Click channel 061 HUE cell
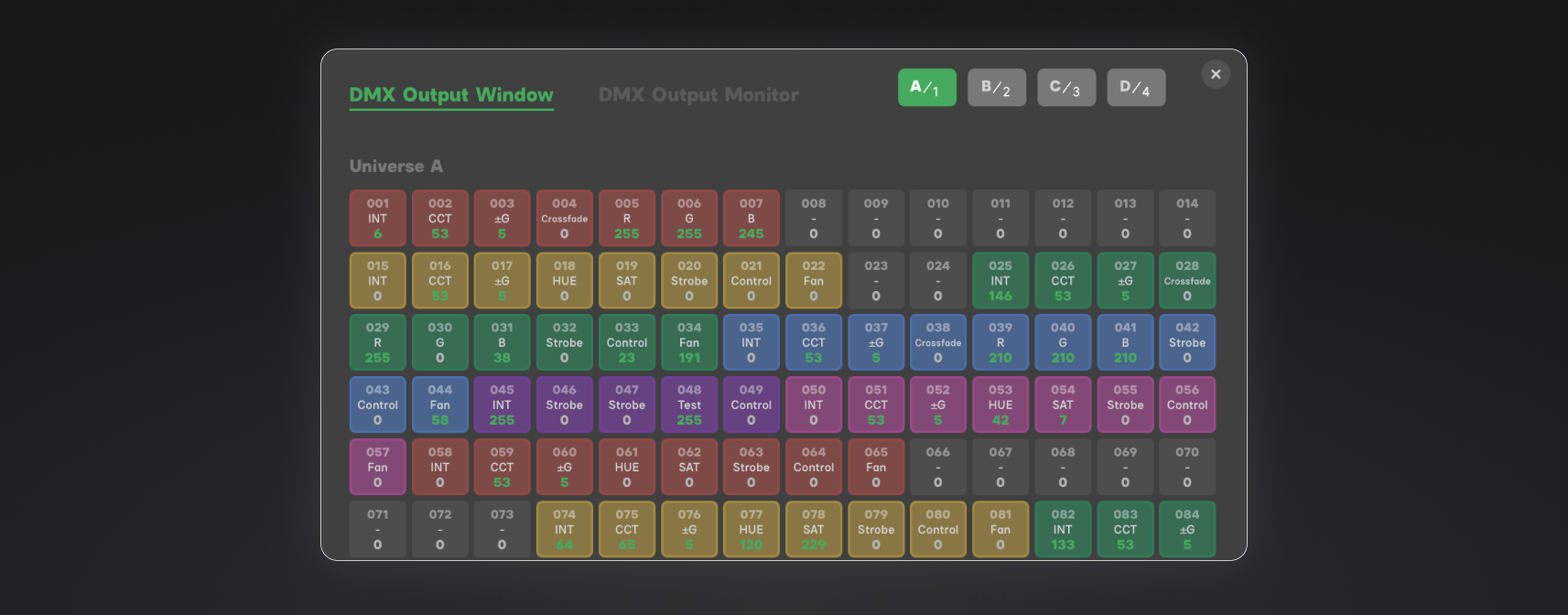The image size is (1568, 615). pyautogui.click(x=627, y=467)
